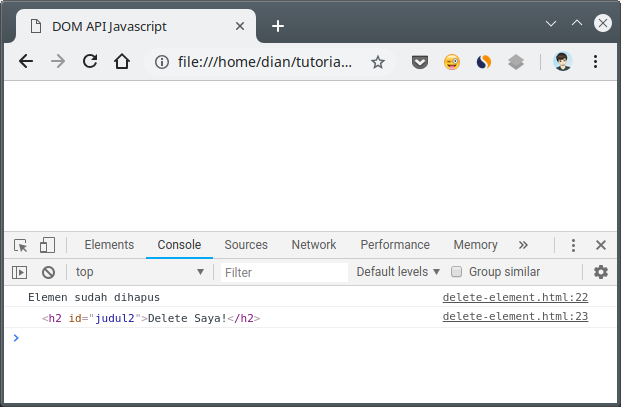Open source link delete-element.html:22
This screenshot has width=621, height=407.
pyautogui.click(x=515, y=297)
